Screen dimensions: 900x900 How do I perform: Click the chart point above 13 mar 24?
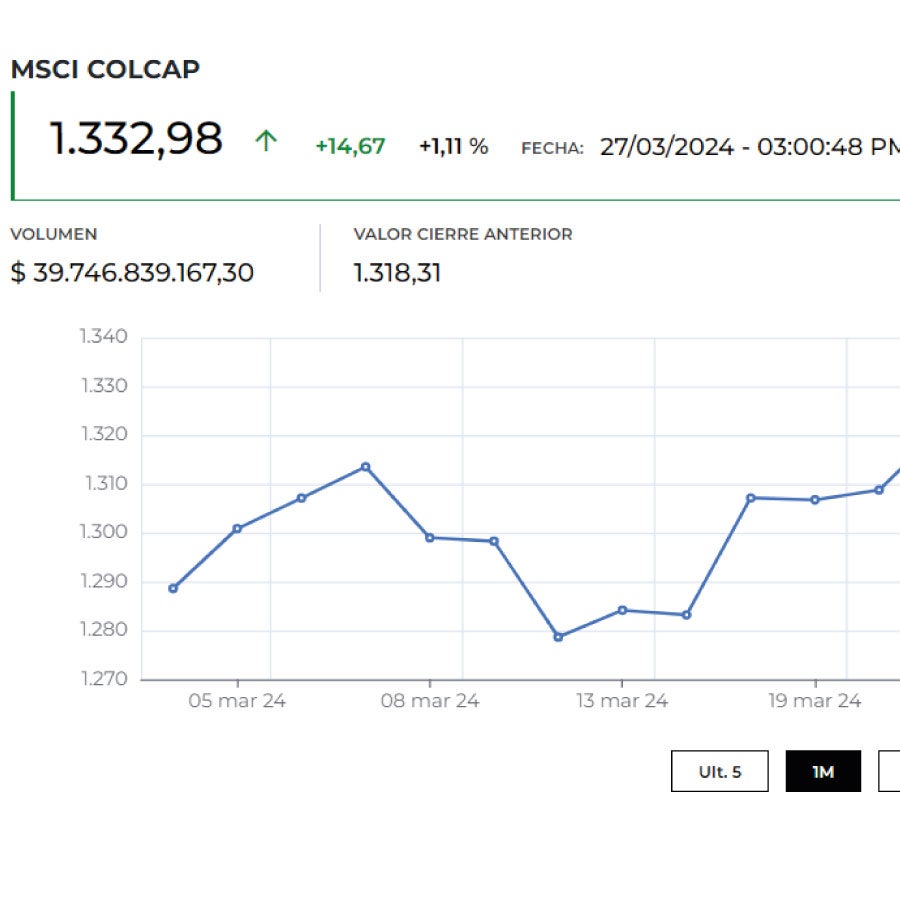point(622,610)
